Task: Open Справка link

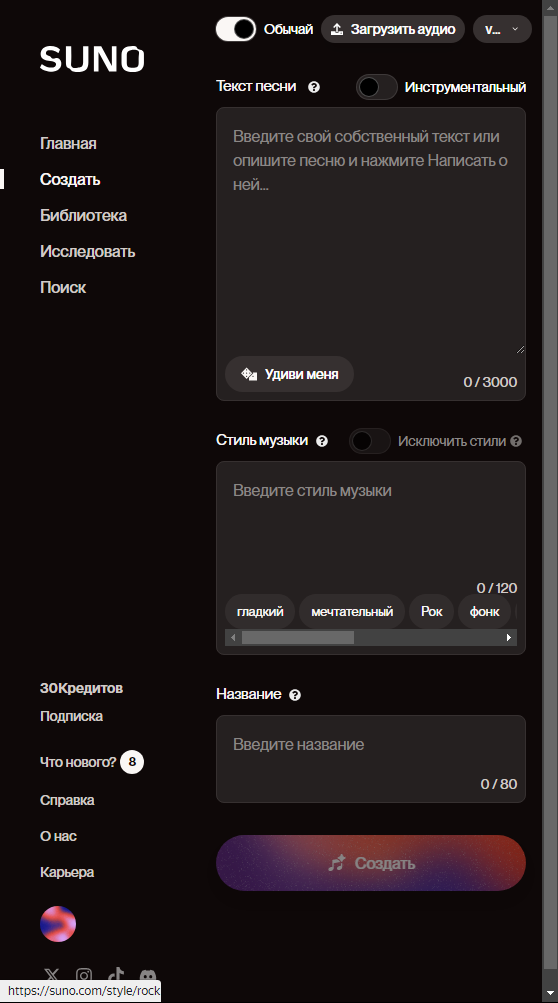Action: coord(67,800)
